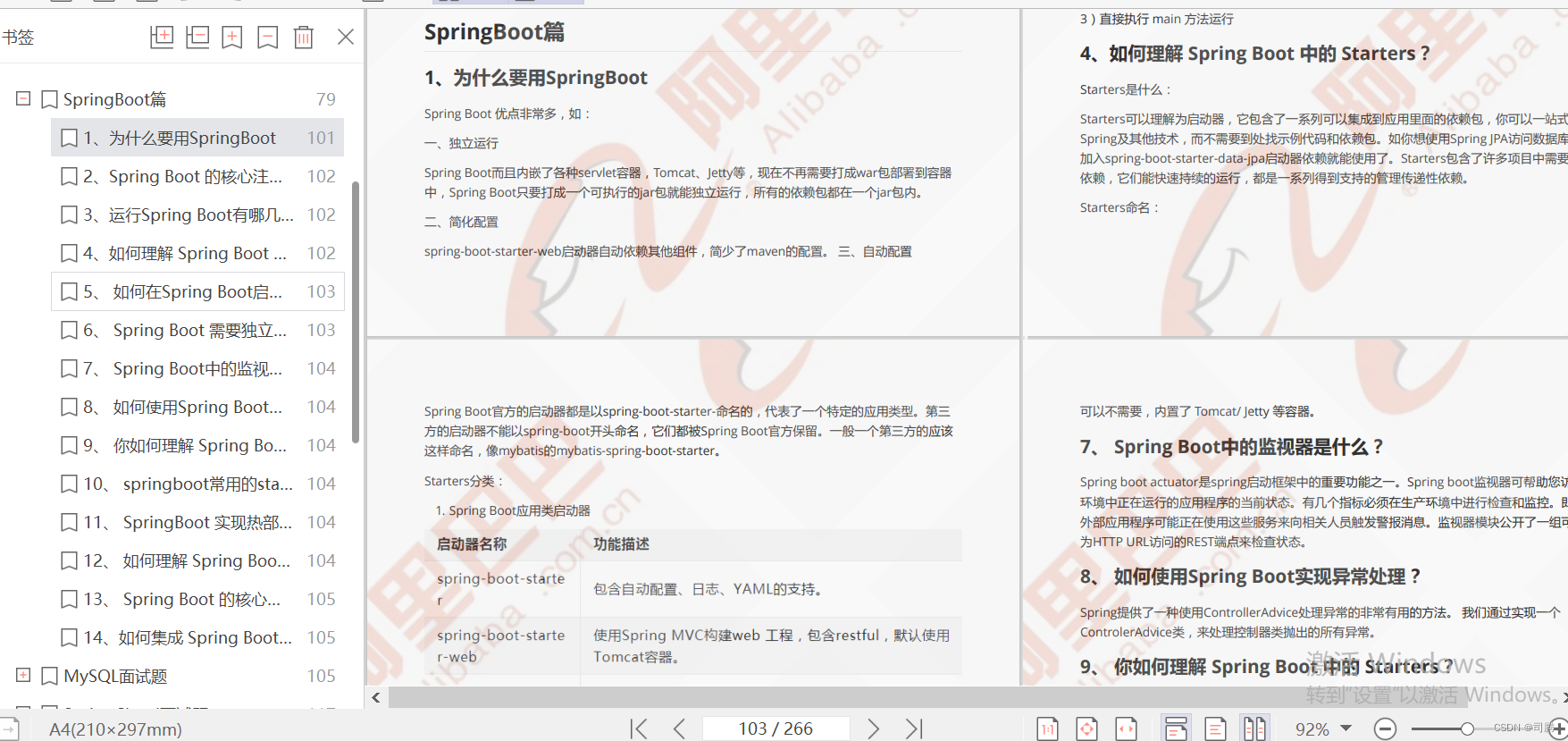Open bookmark 4、如何理解 Spring Boot
Screen dimensions: 1568x741
197,253
